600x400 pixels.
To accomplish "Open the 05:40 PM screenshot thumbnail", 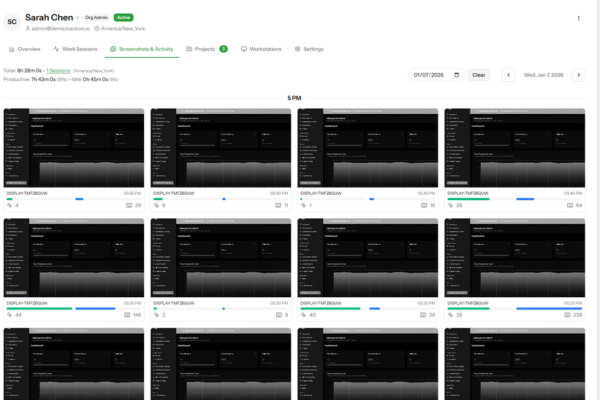I will 515,148.
